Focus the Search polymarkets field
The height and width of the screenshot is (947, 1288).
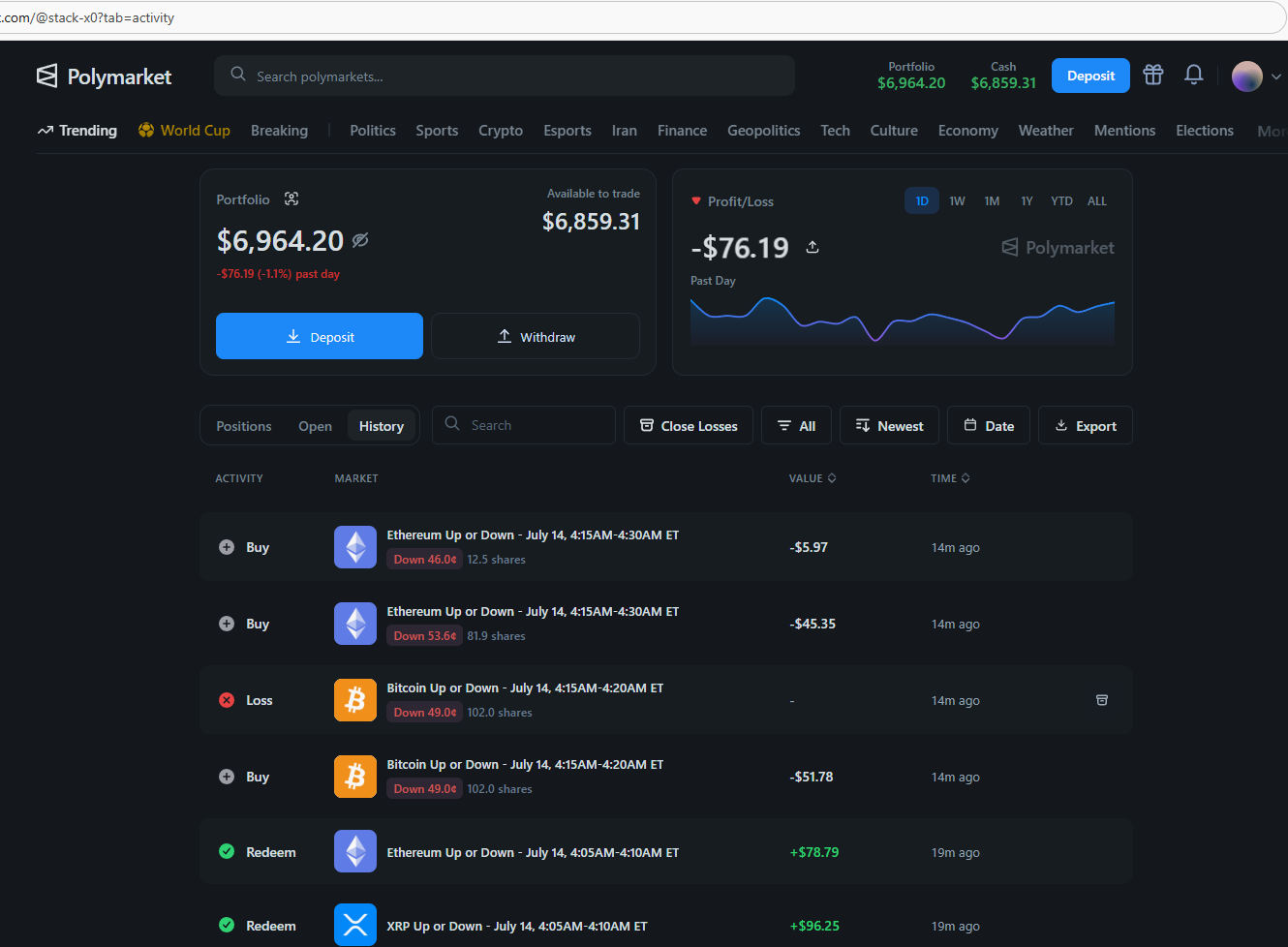coord(505,76)
